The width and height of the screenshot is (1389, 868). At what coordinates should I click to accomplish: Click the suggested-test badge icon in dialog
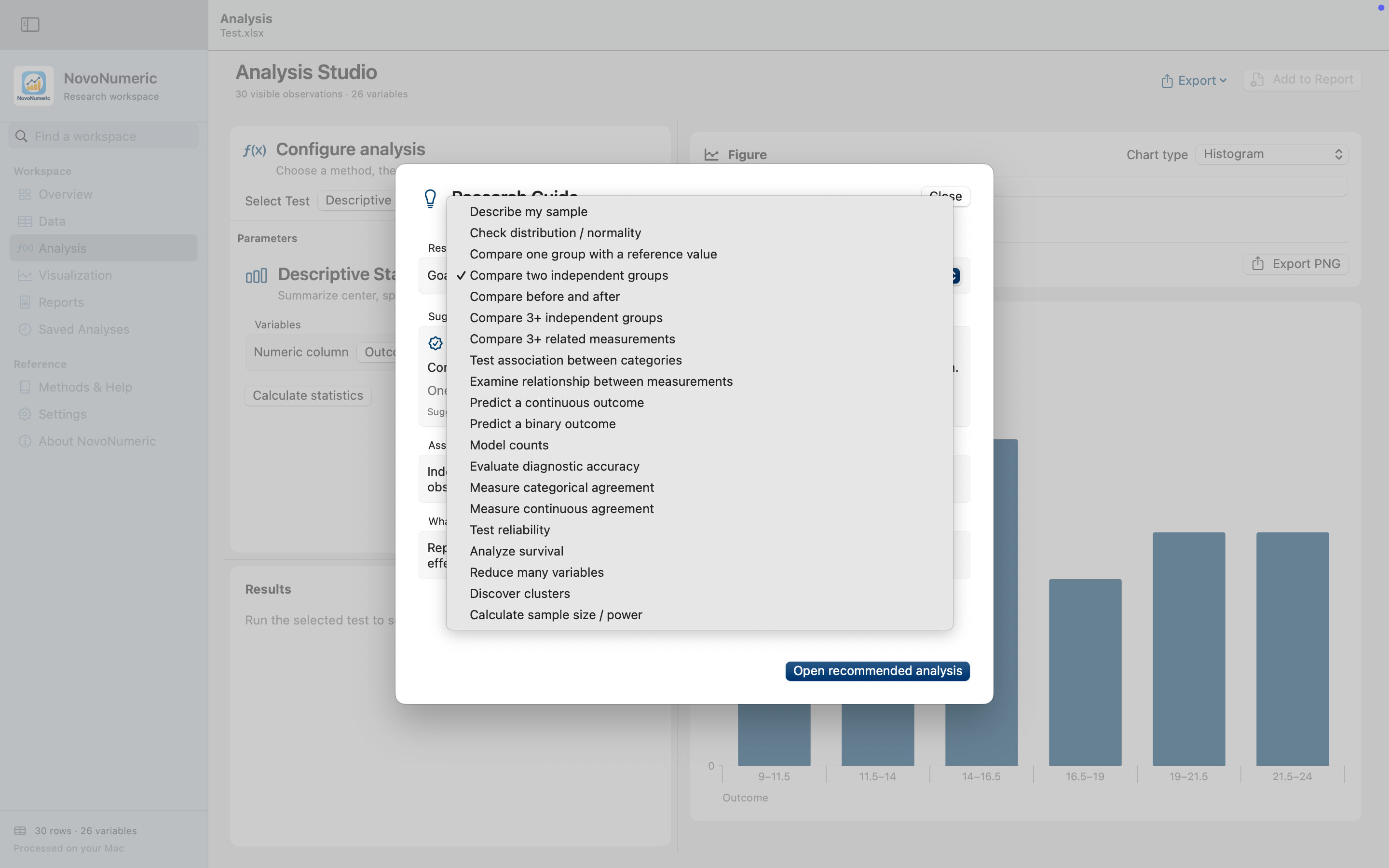pos(436,343)
